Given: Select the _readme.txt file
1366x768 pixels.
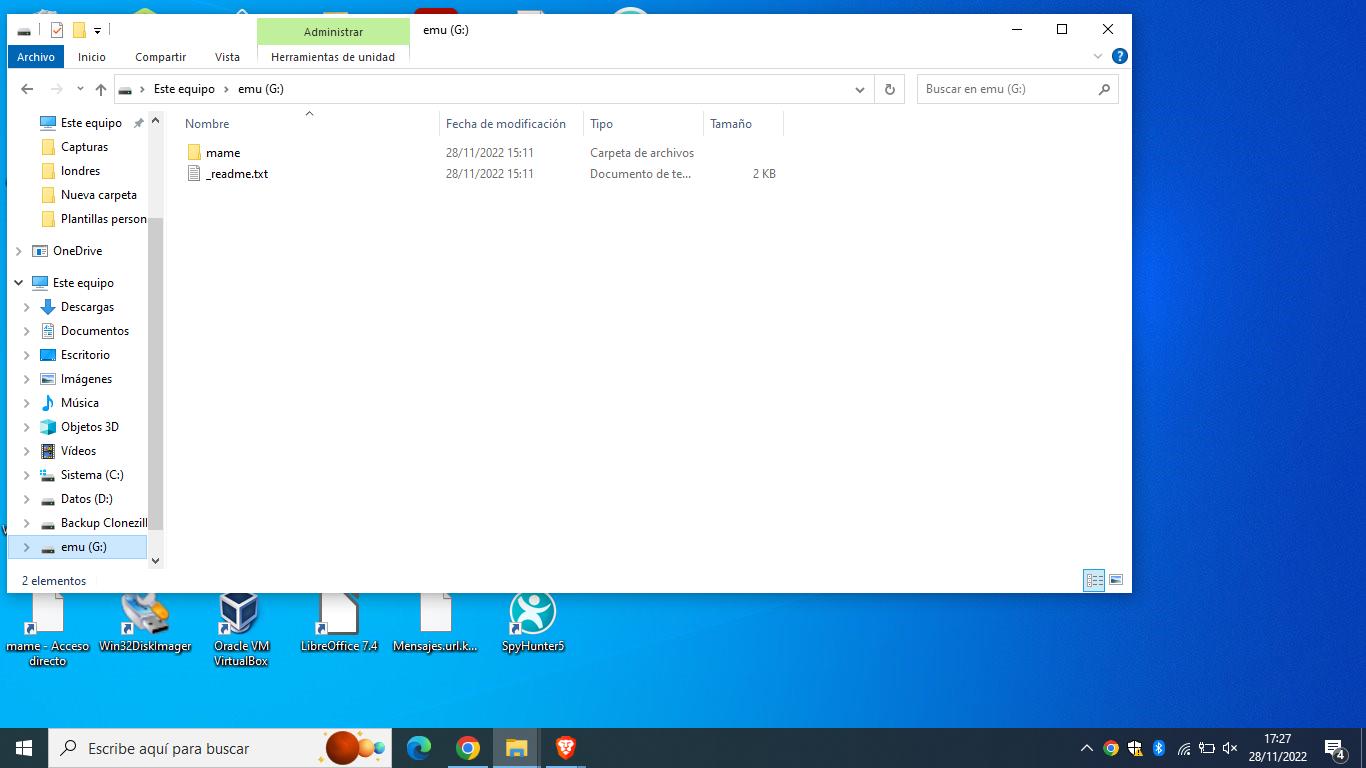Looking at the screenshot, I should 237,174.
